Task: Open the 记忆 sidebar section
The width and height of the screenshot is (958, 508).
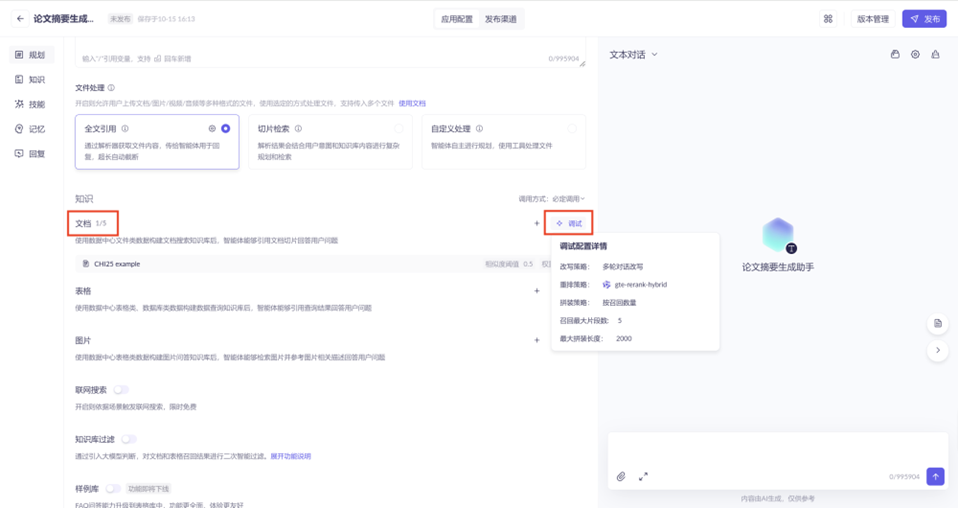Action: click(x=31, y=129)
